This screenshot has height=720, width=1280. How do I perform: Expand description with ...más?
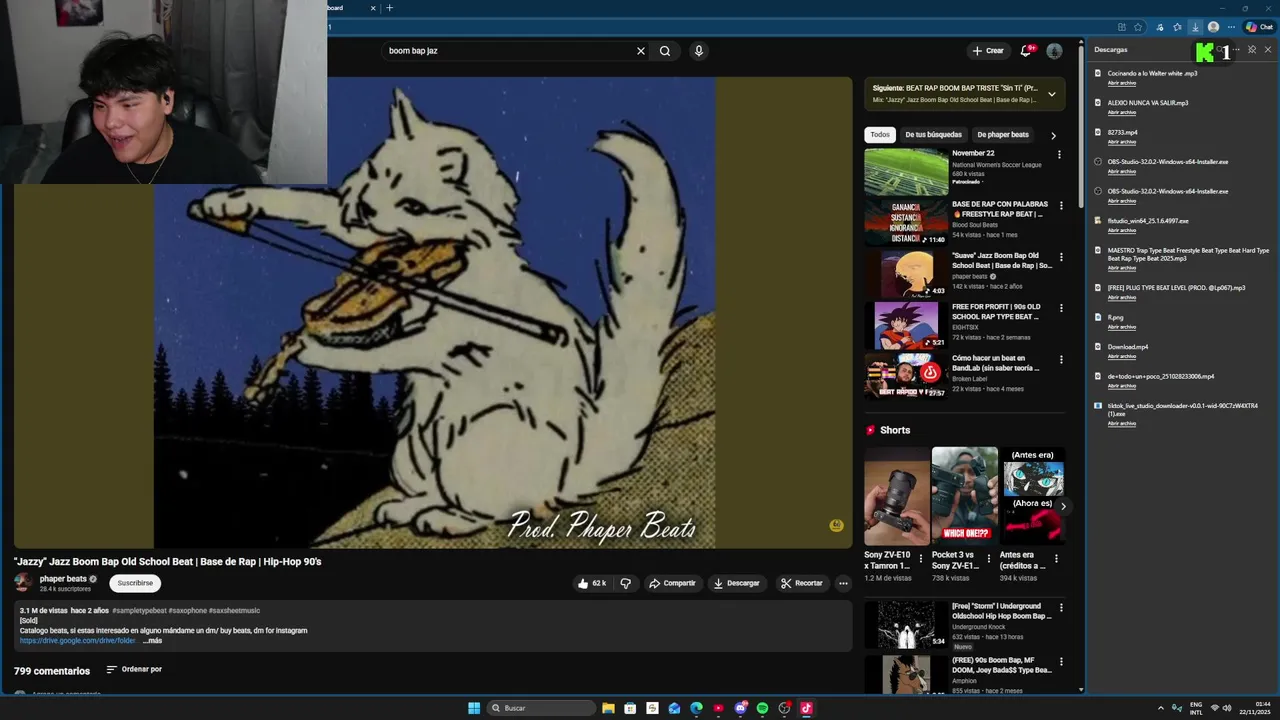(x=151, y=641)
